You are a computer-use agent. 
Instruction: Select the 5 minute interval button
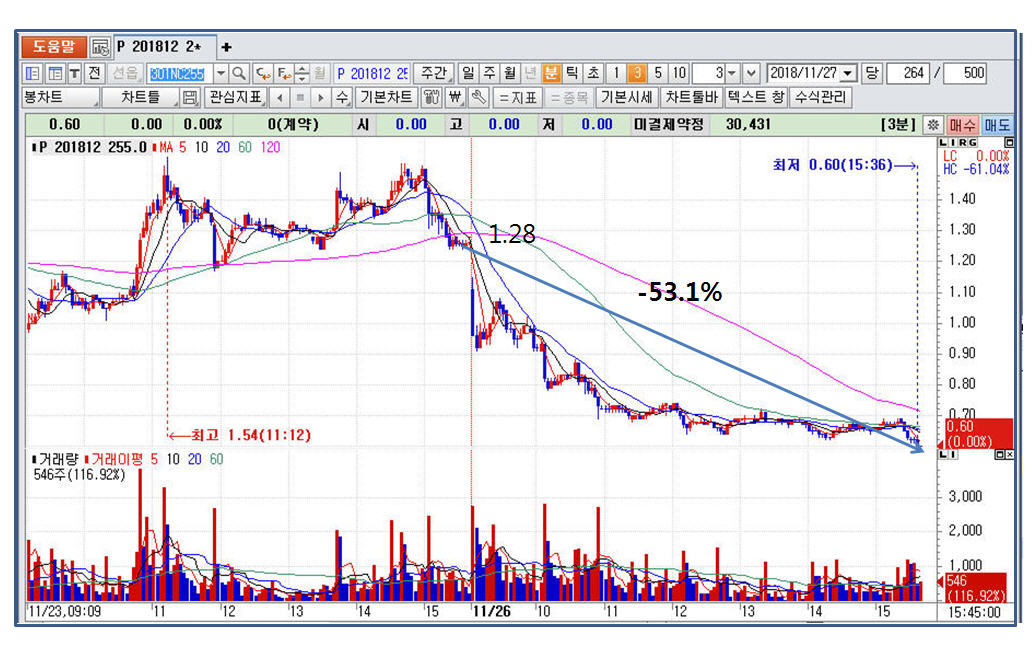tap(657, 73)
